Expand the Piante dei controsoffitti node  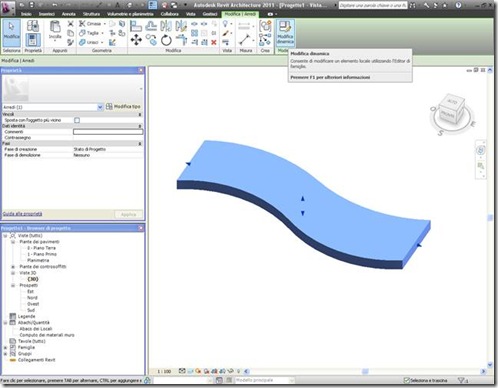[13, 267]
